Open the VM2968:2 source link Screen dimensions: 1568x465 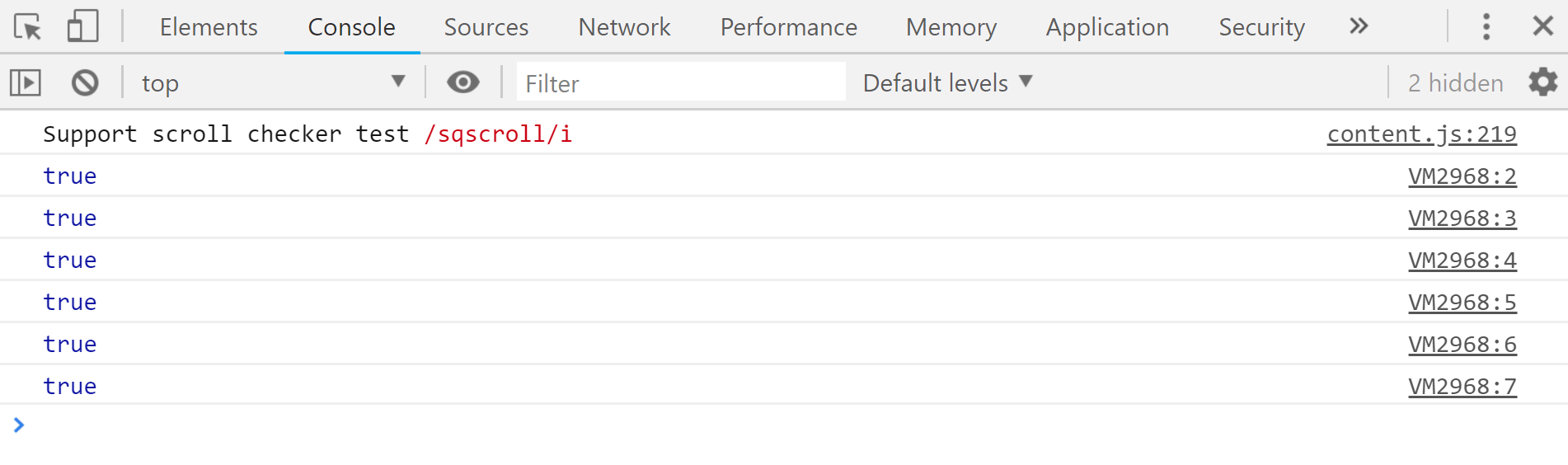[1462, 176]
